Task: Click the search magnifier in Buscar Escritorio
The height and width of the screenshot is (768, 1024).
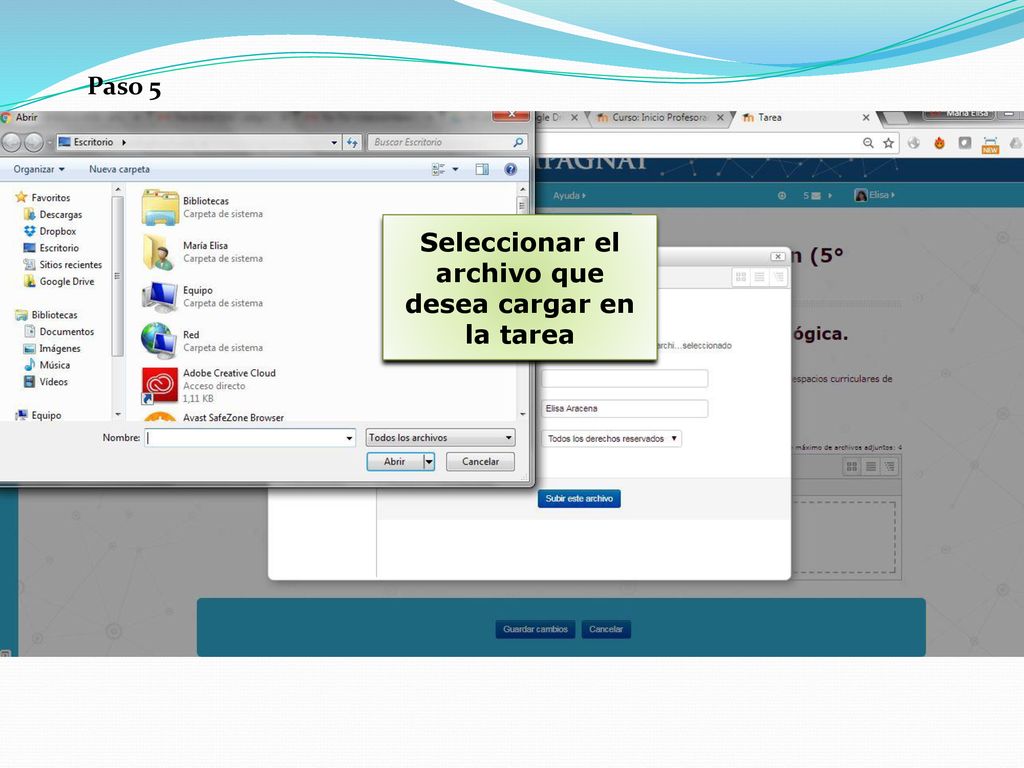Action: tap(518, 142)
